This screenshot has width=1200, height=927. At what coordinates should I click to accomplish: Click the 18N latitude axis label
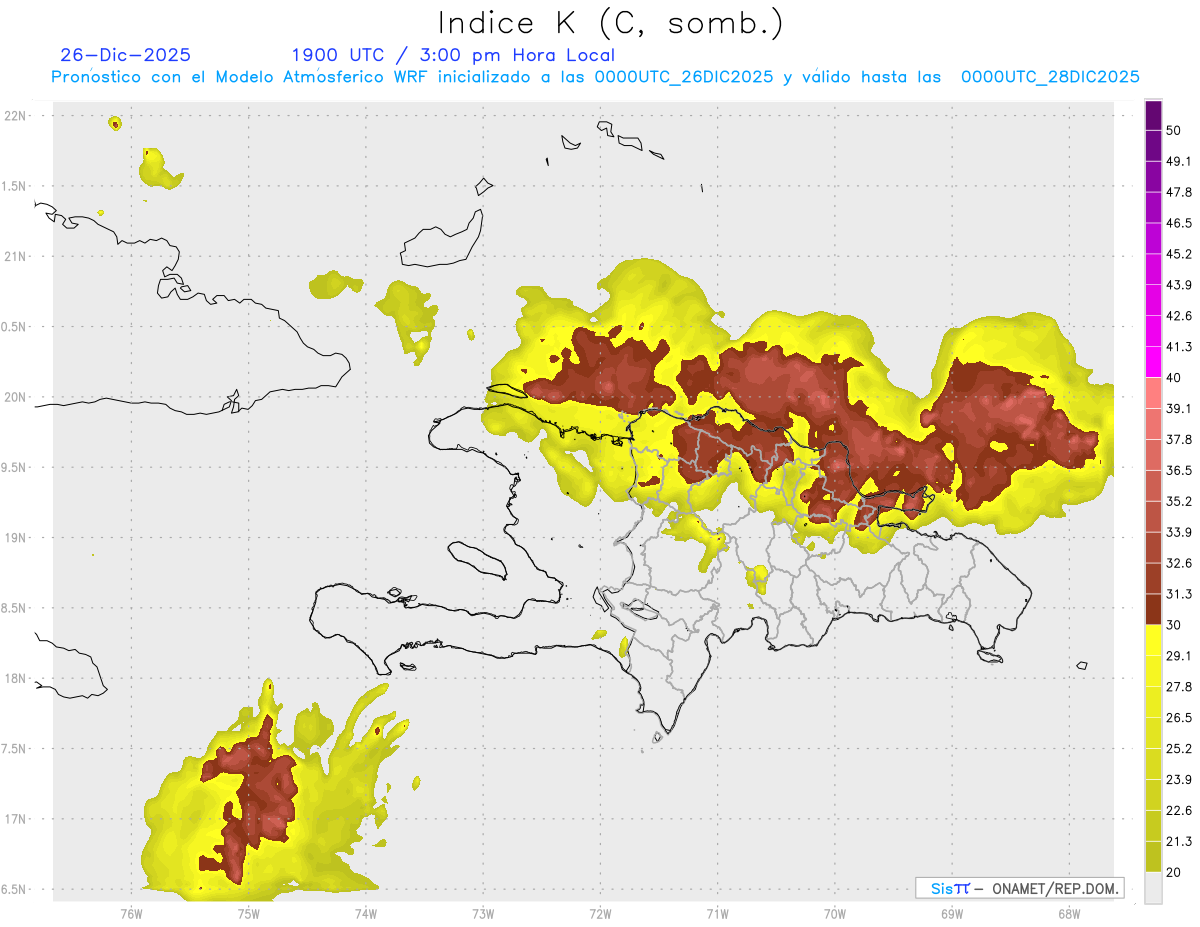[x=16, y=679]
